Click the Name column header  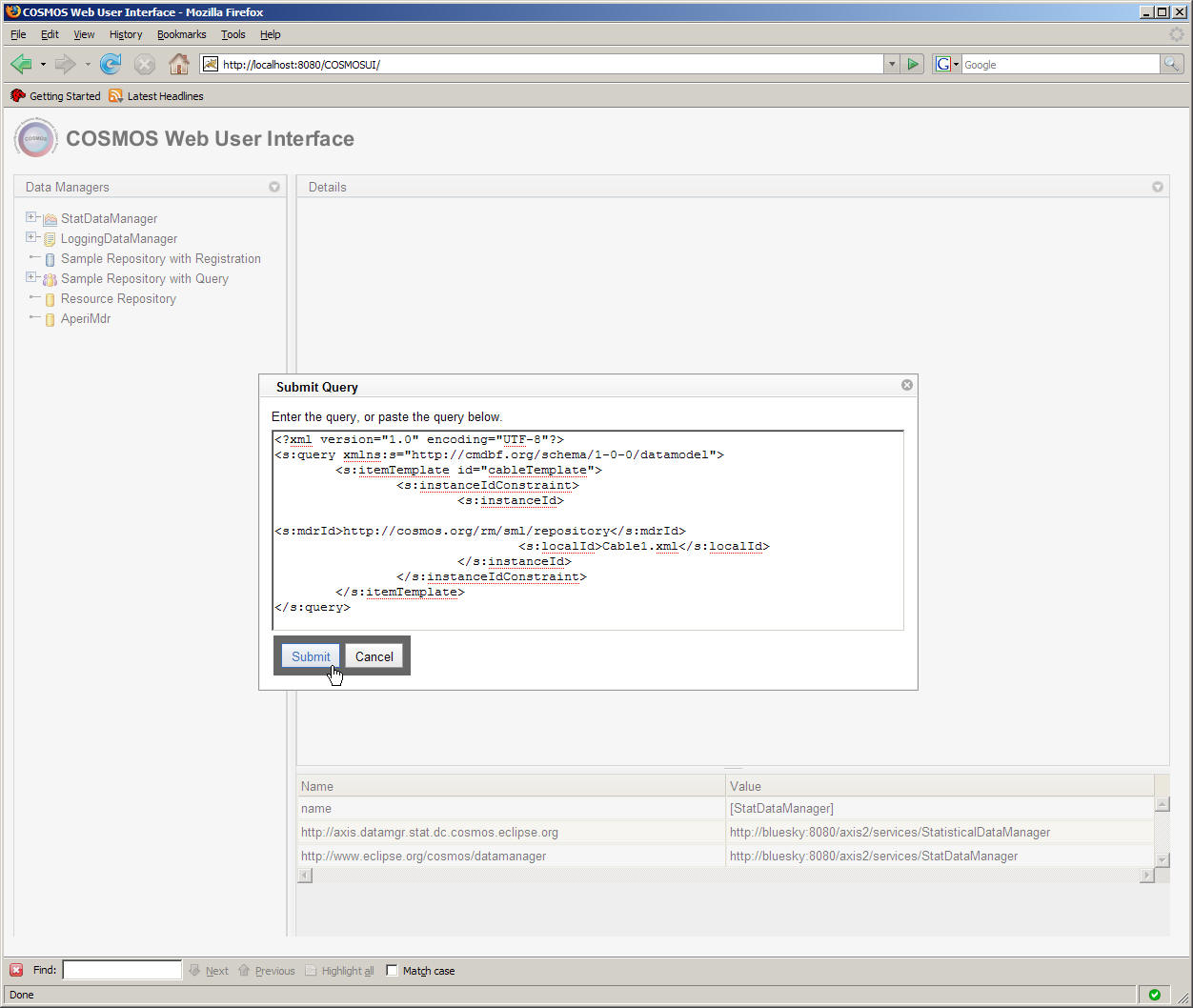pyautogui.click(x=511, y=786)
